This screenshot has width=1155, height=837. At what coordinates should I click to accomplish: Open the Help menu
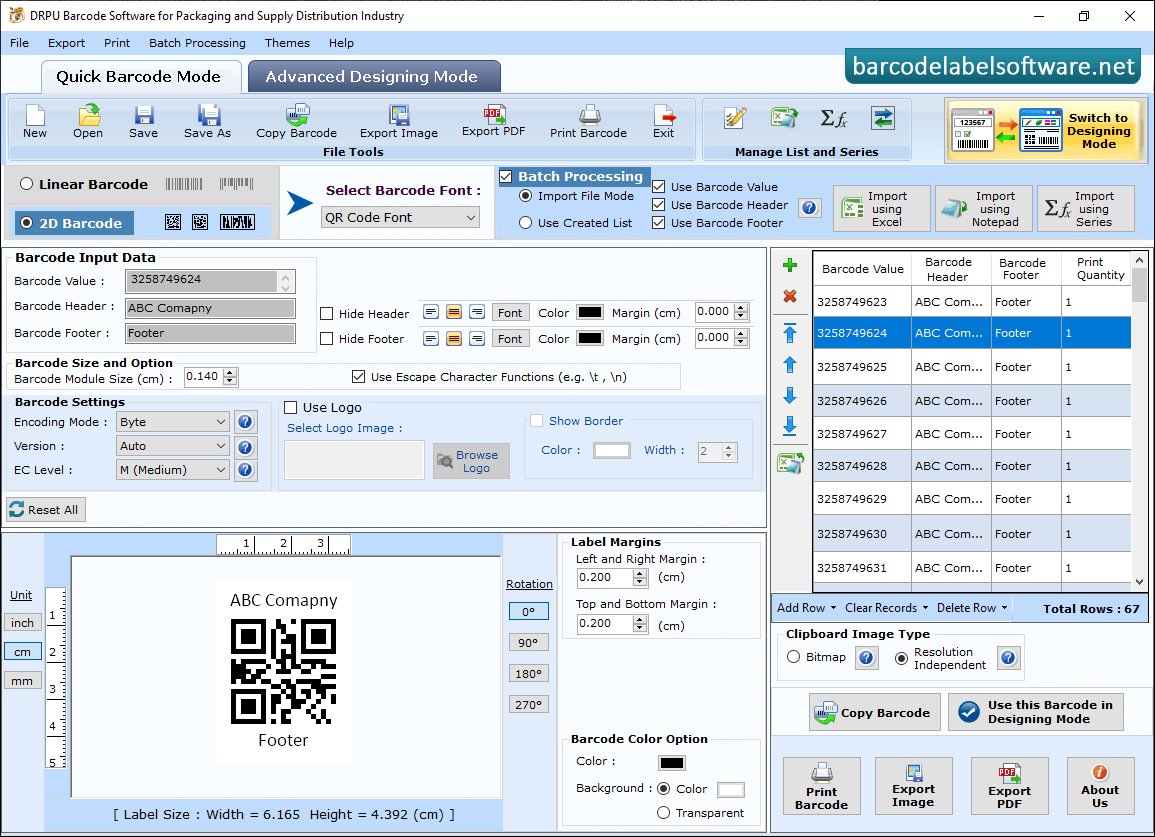tap(341, 43)
